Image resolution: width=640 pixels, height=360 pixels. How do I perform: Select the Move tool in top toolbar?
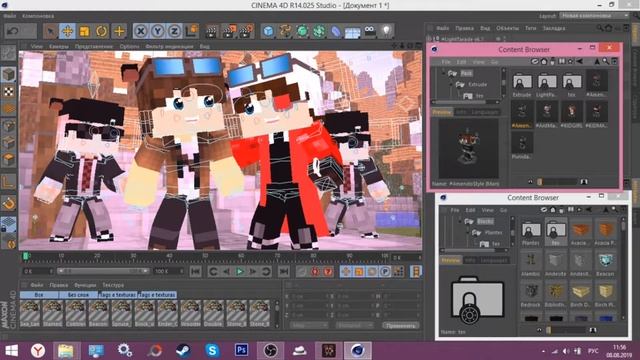pyautogui.click(x=67, y=31)
